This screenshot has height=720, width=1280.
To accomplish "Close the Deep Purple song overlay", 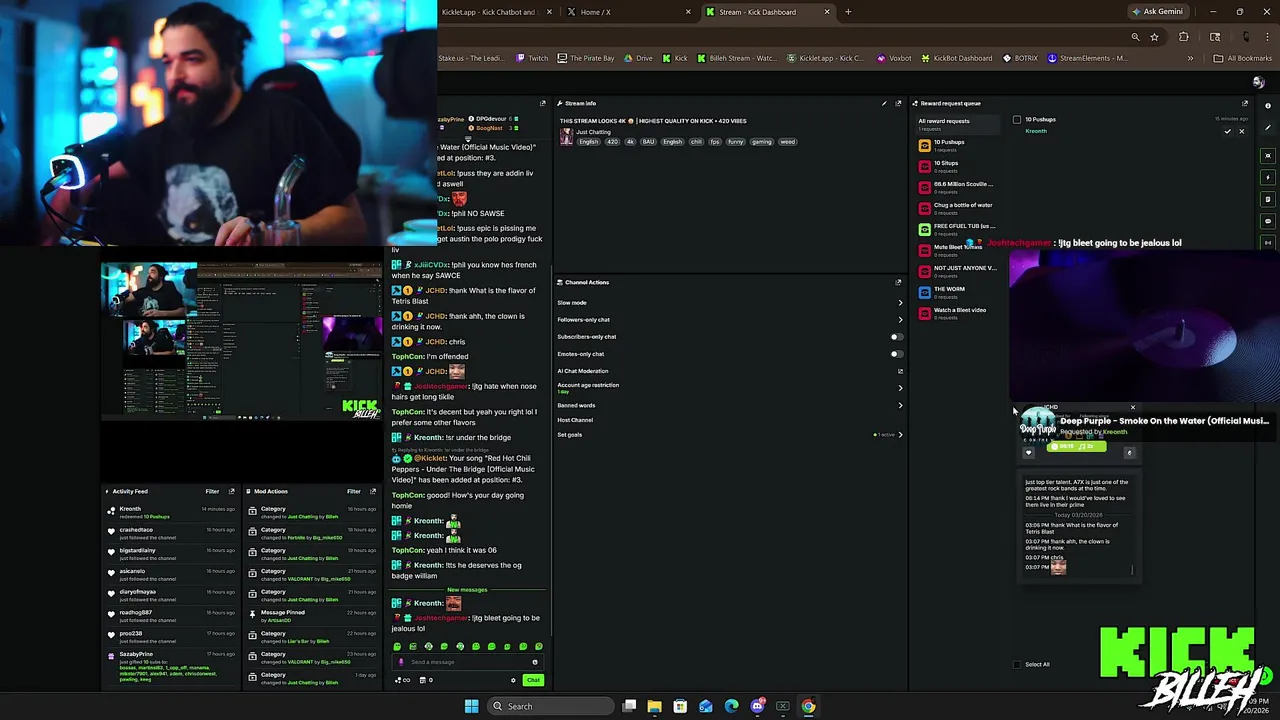I will (x=1133, y=408).
